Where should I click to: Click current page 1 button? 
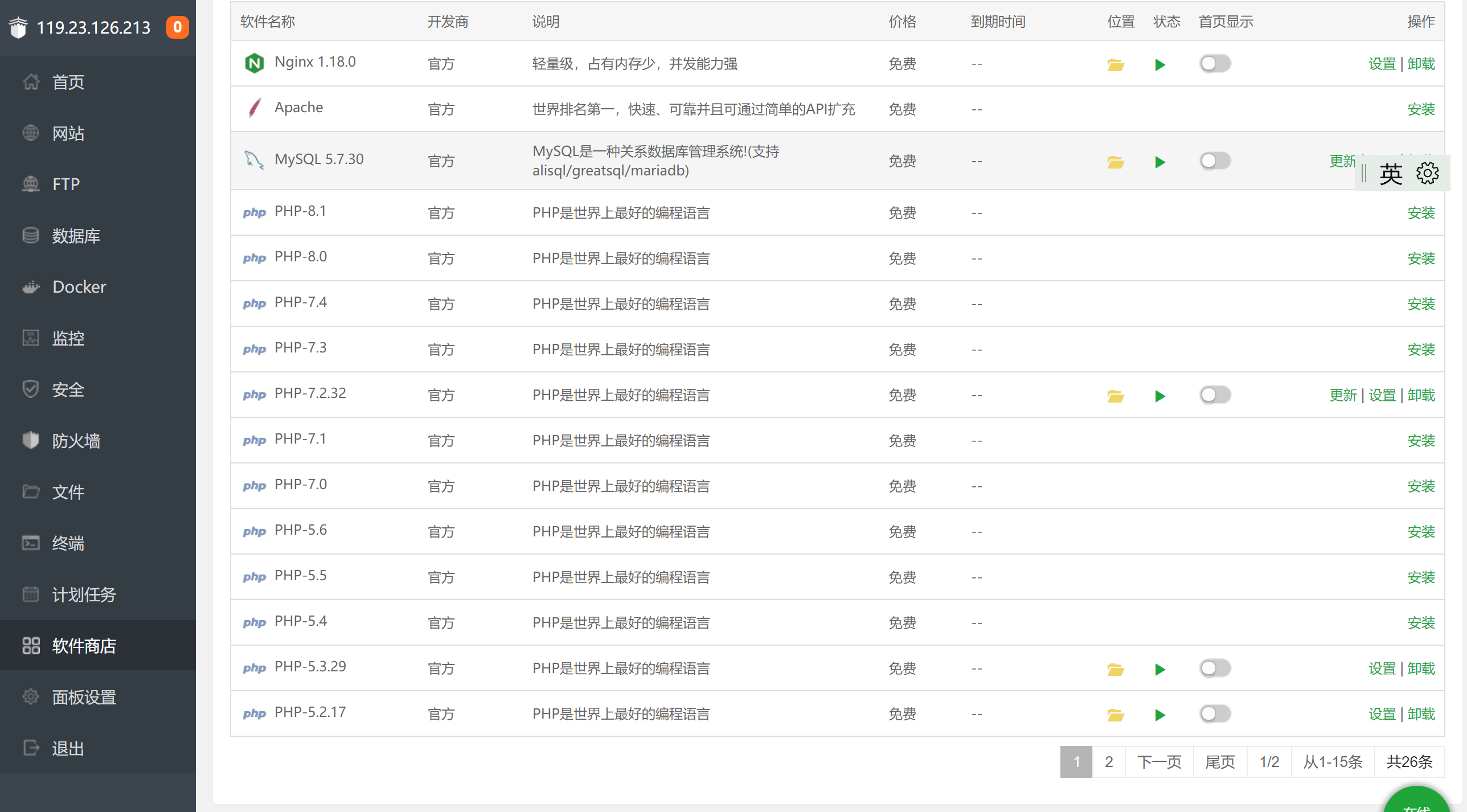click(x=1076, y=762)
